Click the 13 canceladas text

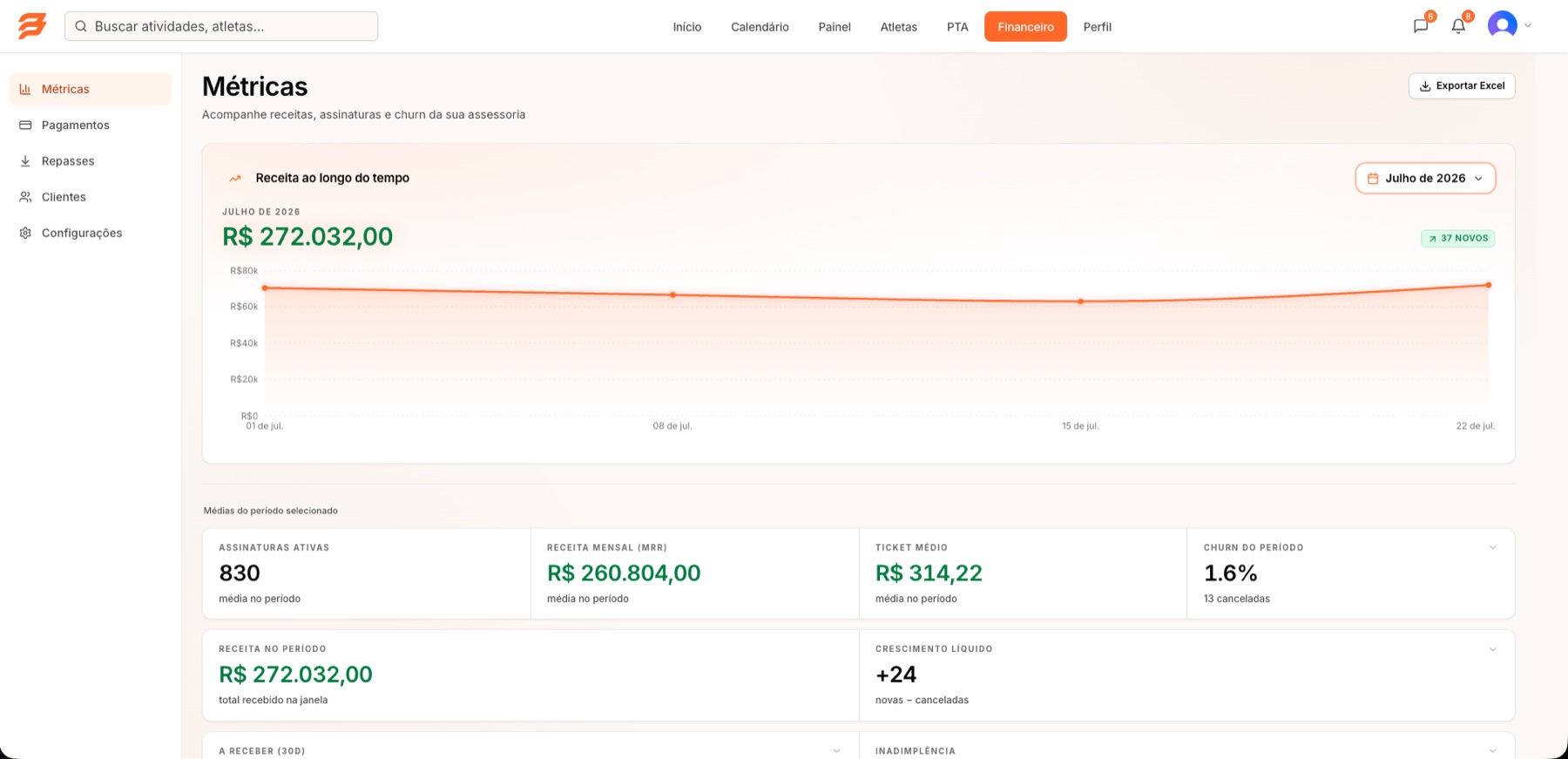click(x=1237, y=599)
